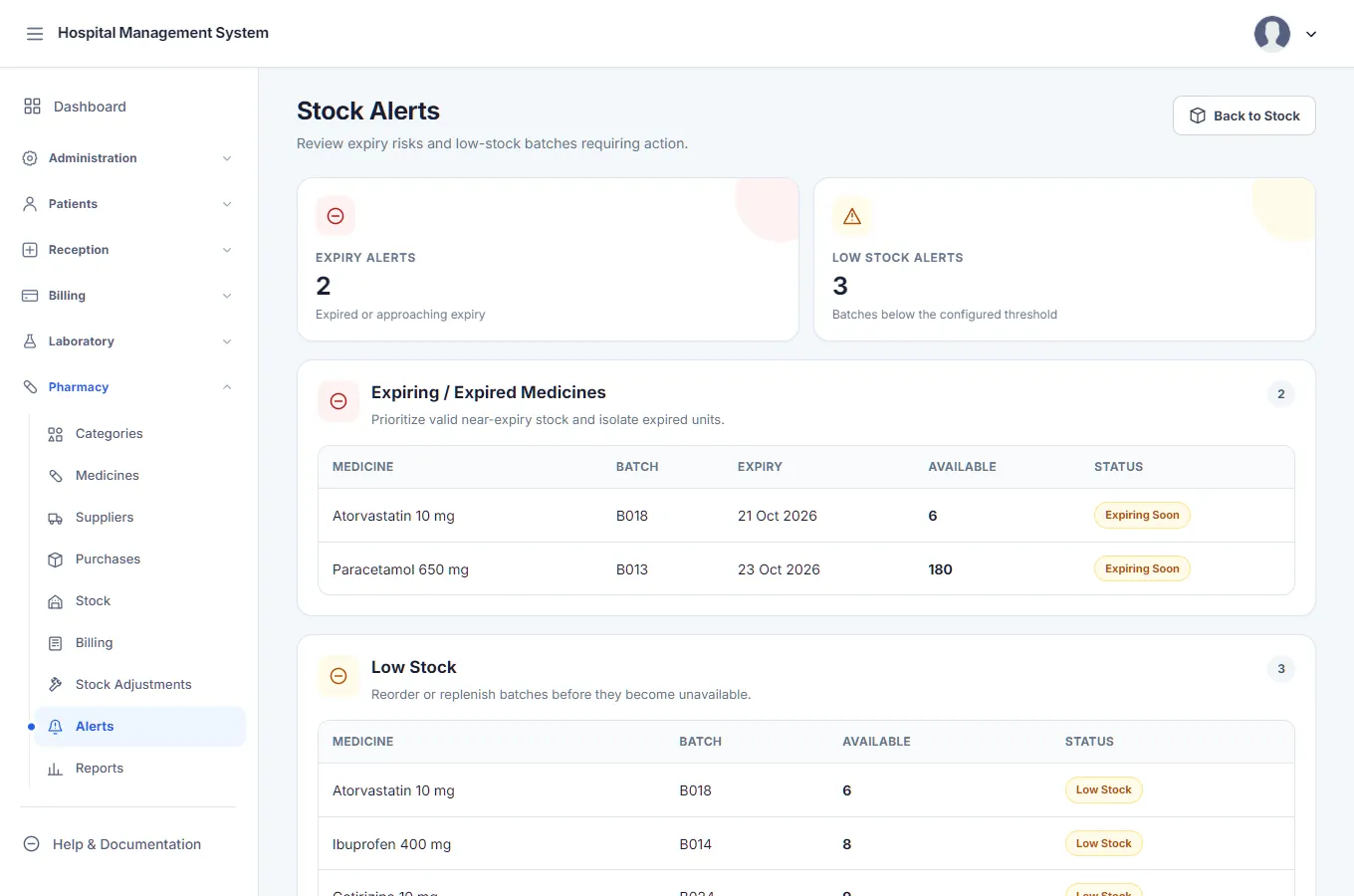Select the Alerts menu item
This screenshot has height=896, width=1354.
139,727
